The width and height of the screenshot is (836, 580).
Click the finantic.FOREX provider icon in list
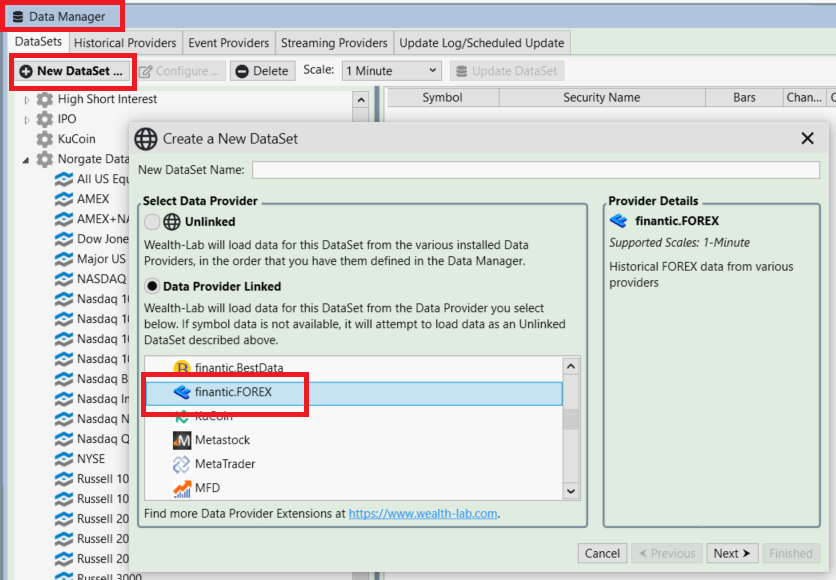coord(182,392)
